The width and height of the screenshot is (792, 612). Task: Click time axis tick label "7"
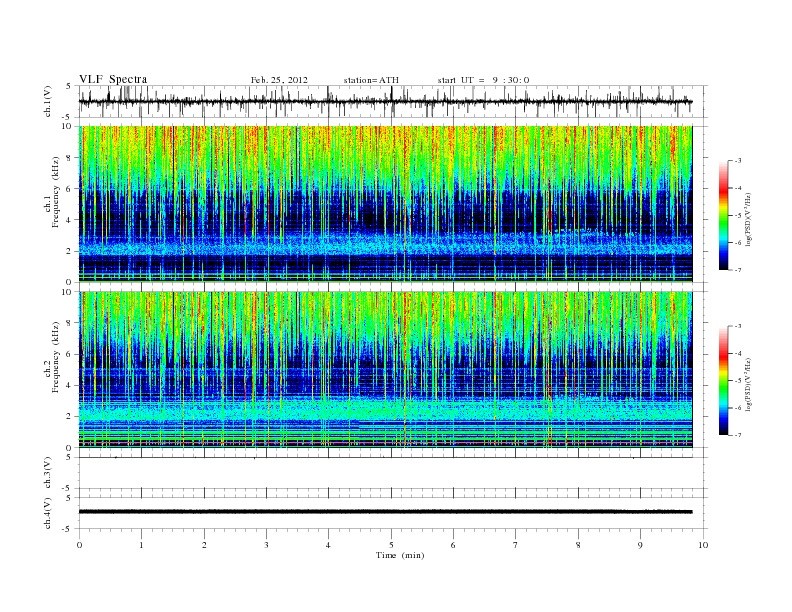click(x=515, y=545)
